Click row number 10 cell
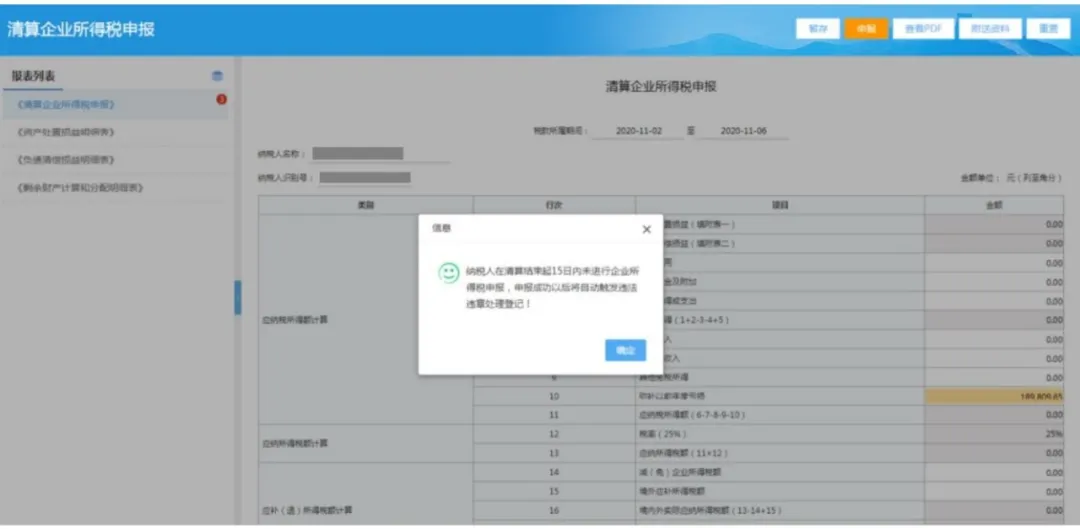The image size is (1080, 529). [x=554, y=396]
